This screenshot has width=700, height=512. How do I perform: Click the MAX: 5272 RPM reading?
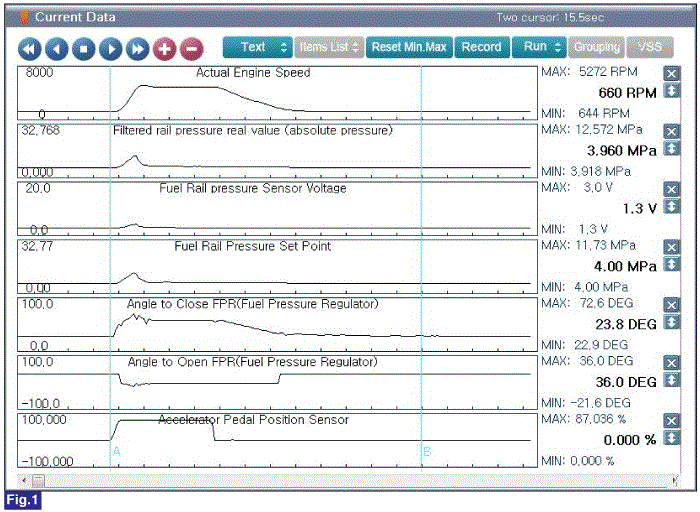[x=589, y=72]
